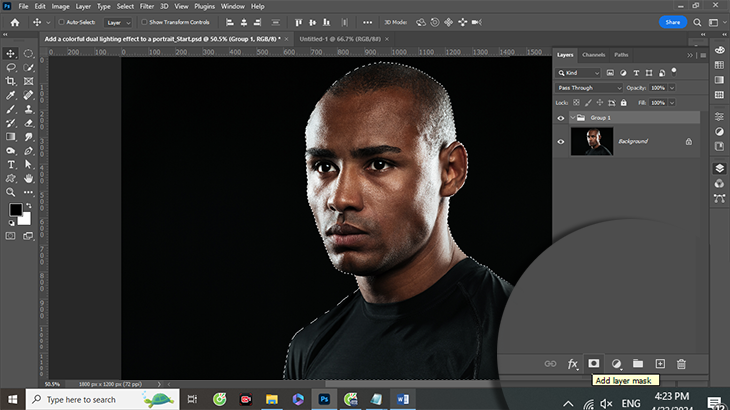
Task: Enable the Auto-Select checkbox
Action: (60, 21)
